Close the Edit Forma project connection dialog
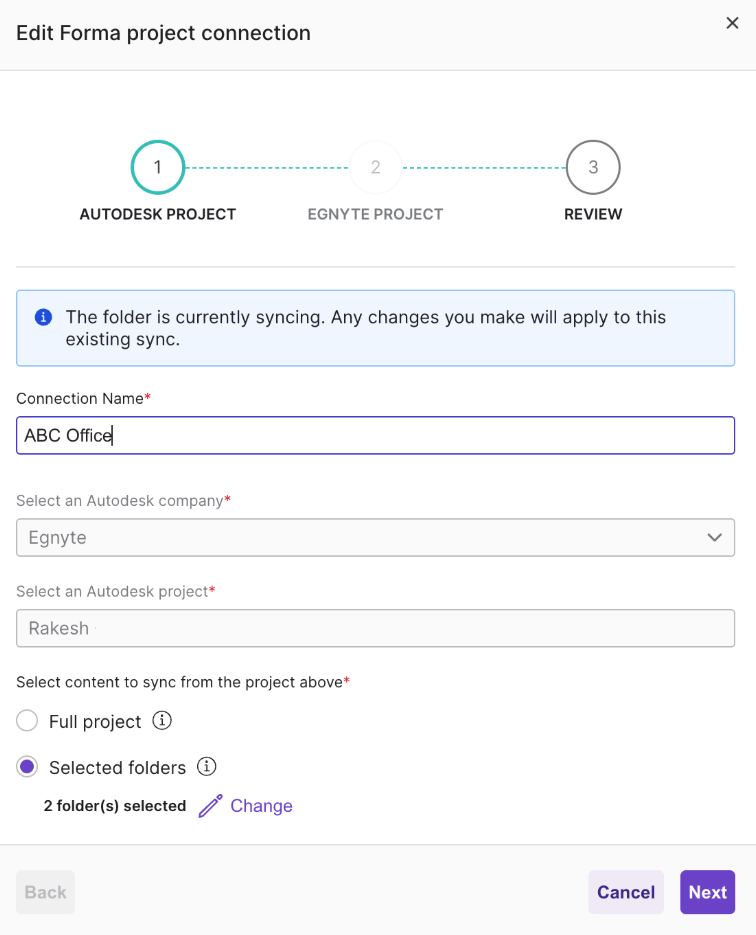 [x=732, y=24]
